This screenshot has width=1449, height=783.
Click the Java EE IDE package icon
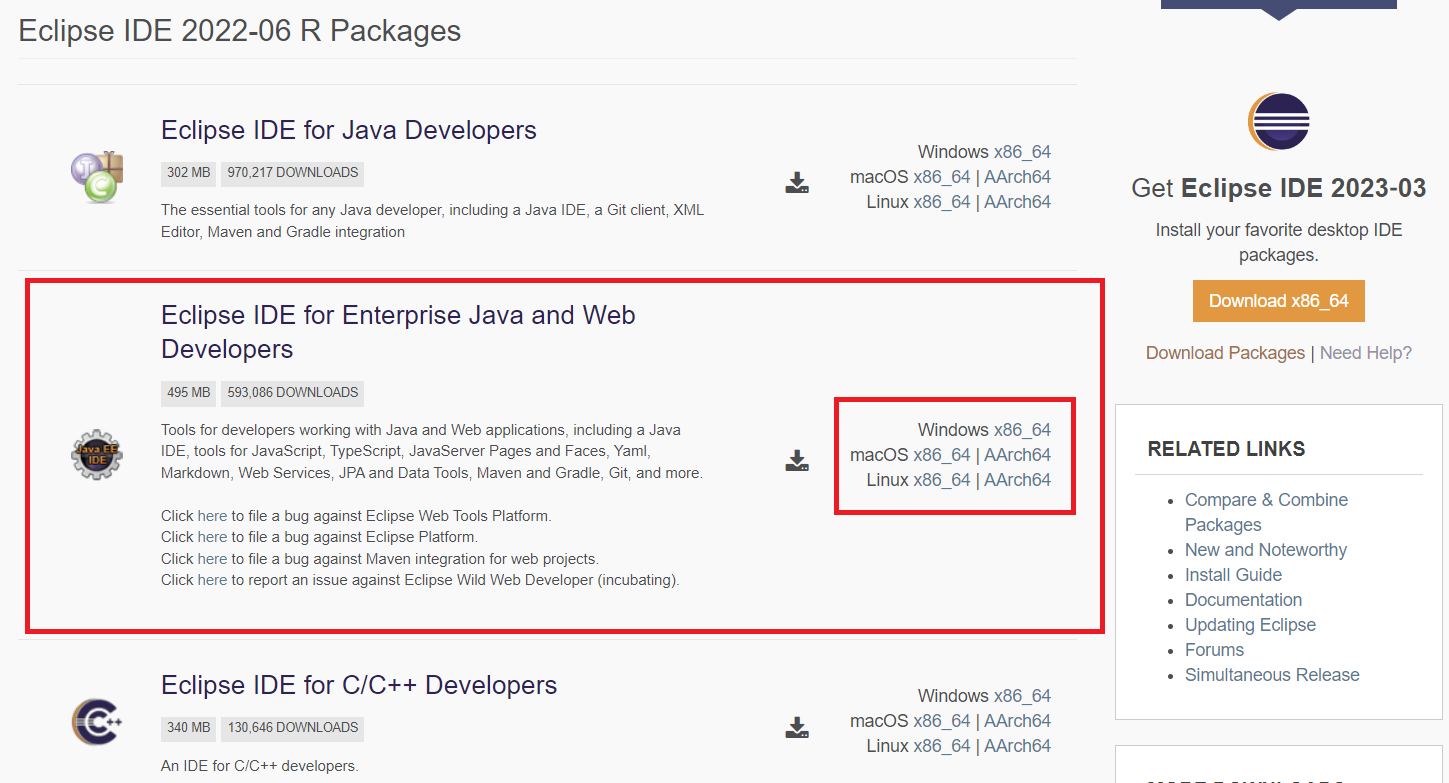97,456
